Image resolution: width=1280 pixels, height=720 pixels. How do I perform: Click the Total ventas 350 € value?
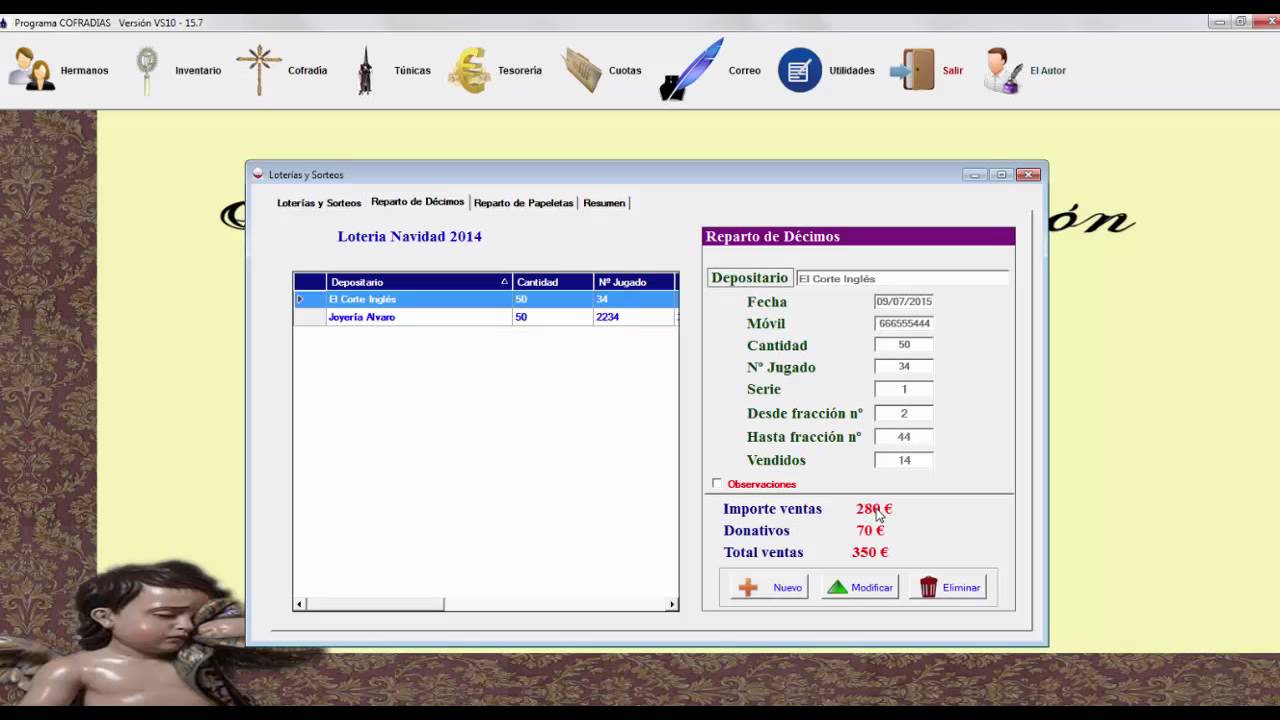tap(870, 552)
